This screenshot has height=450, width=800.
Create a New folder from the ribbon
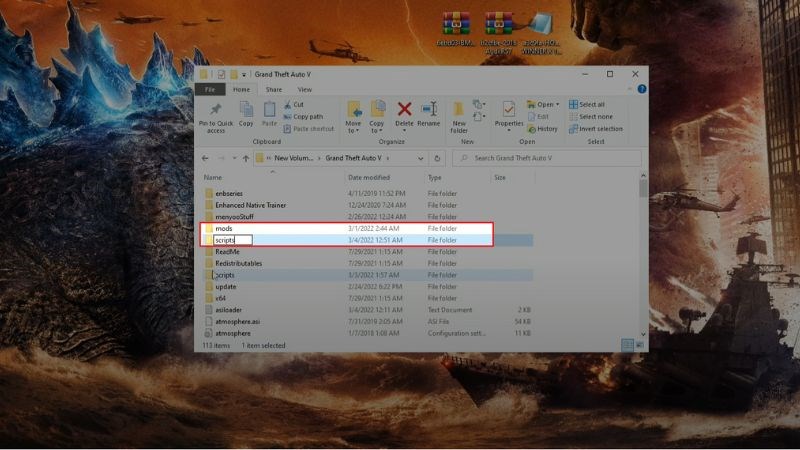pyautogui.click(x=459, y=117)
